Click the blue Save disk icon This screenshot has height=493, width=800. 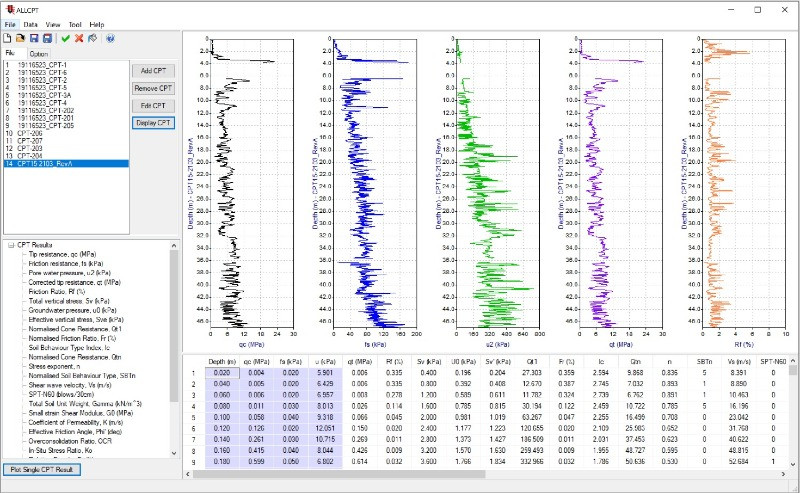(x=34, y=38)
